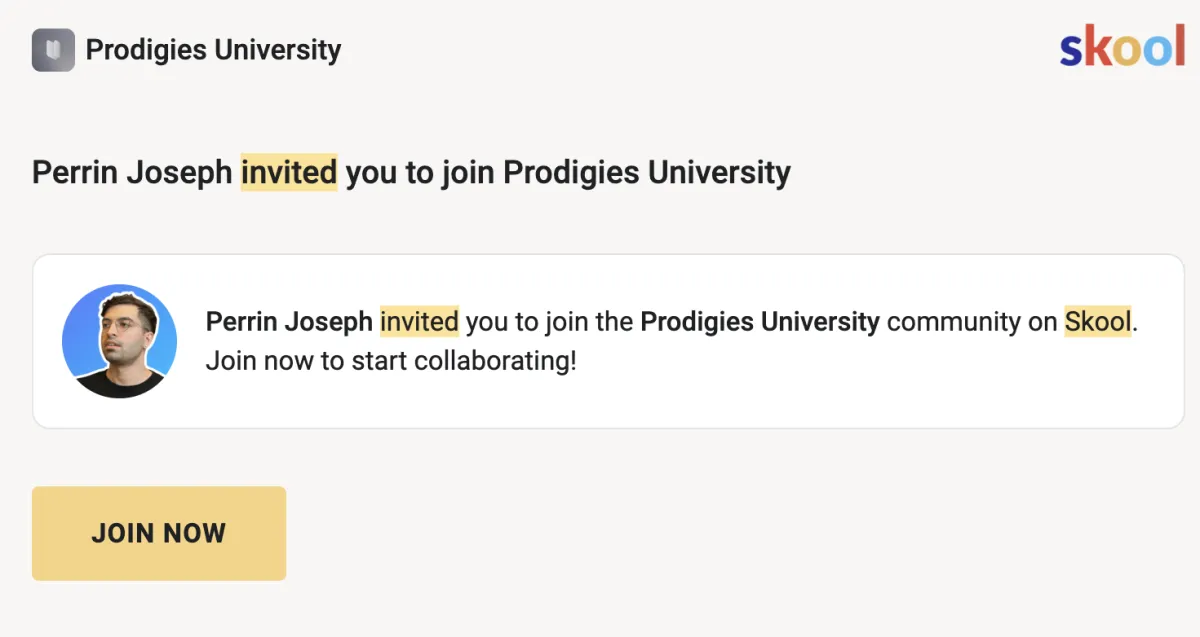
Task: Click the highlighted "invited" inside the message card
Action: (419, 322)
